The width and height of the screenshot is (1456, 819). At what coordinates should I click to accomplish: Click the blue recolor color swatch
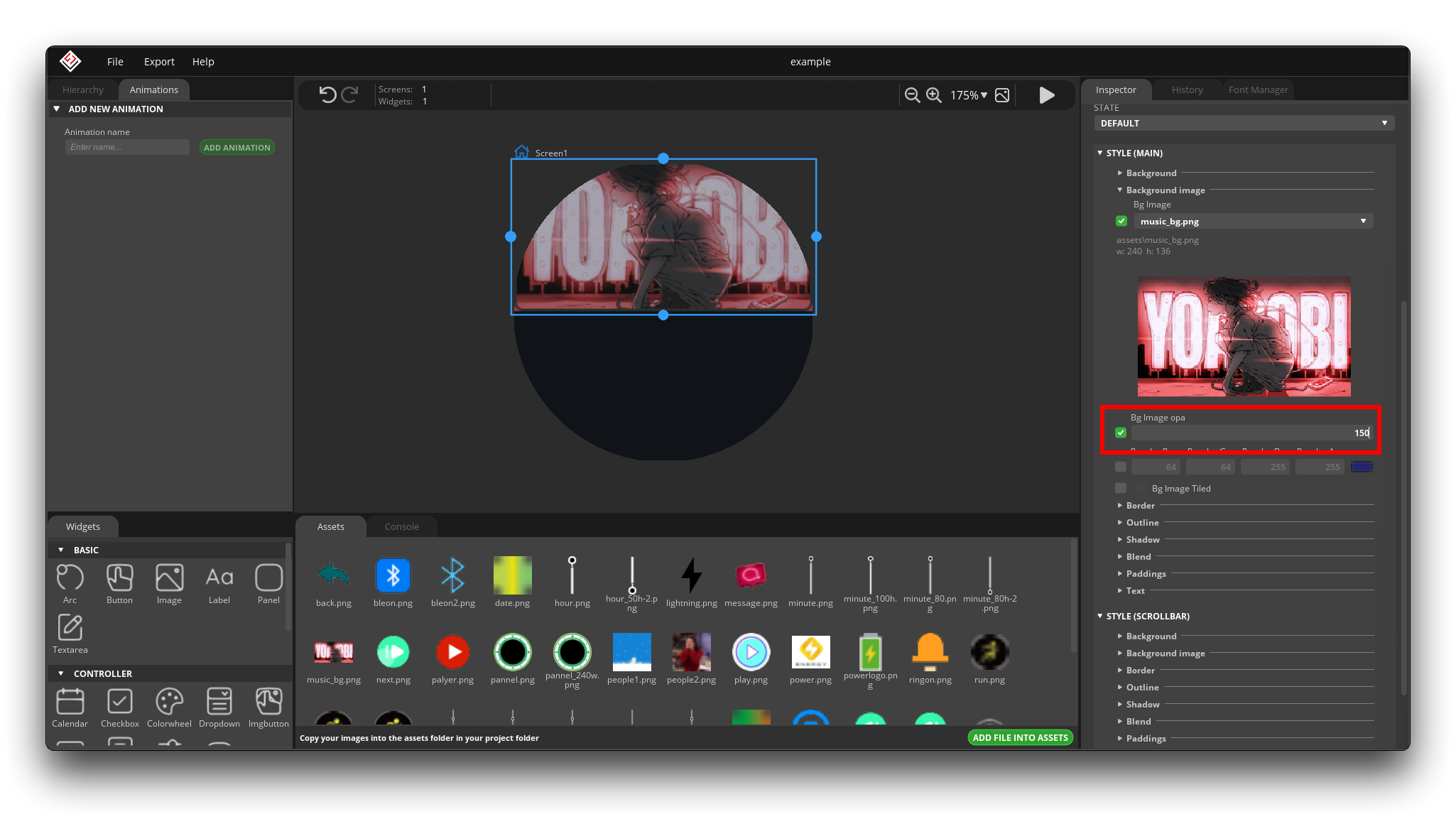tap(1362, 467)
